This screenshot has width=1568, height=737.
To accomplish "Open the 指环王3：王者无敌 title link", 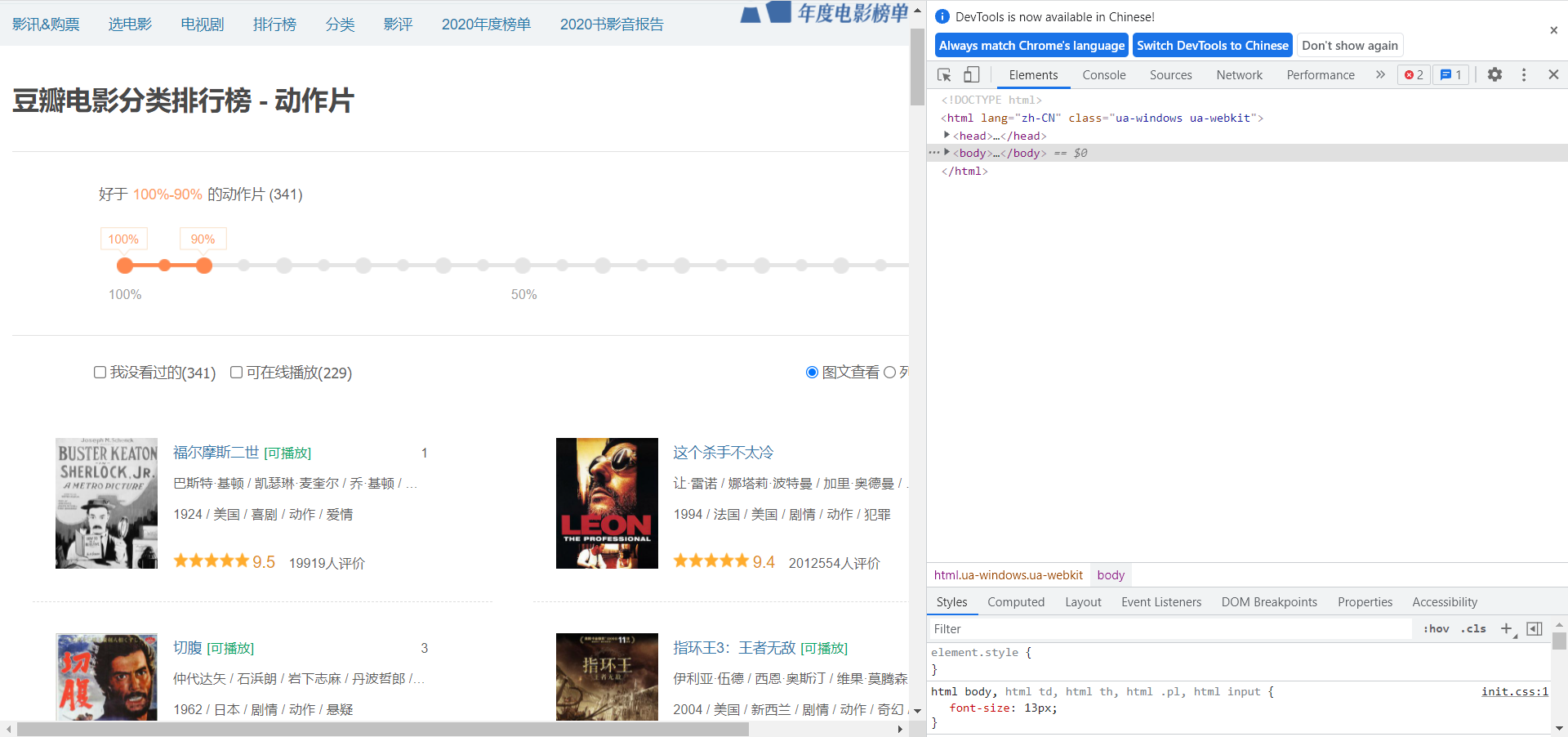I will (734, 647).
